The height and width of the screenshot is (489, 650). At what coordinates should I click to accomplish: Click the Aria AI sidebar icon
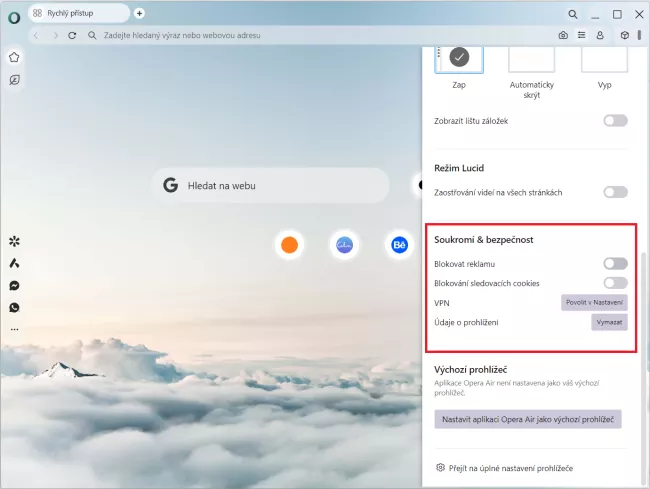click(14, 263)
